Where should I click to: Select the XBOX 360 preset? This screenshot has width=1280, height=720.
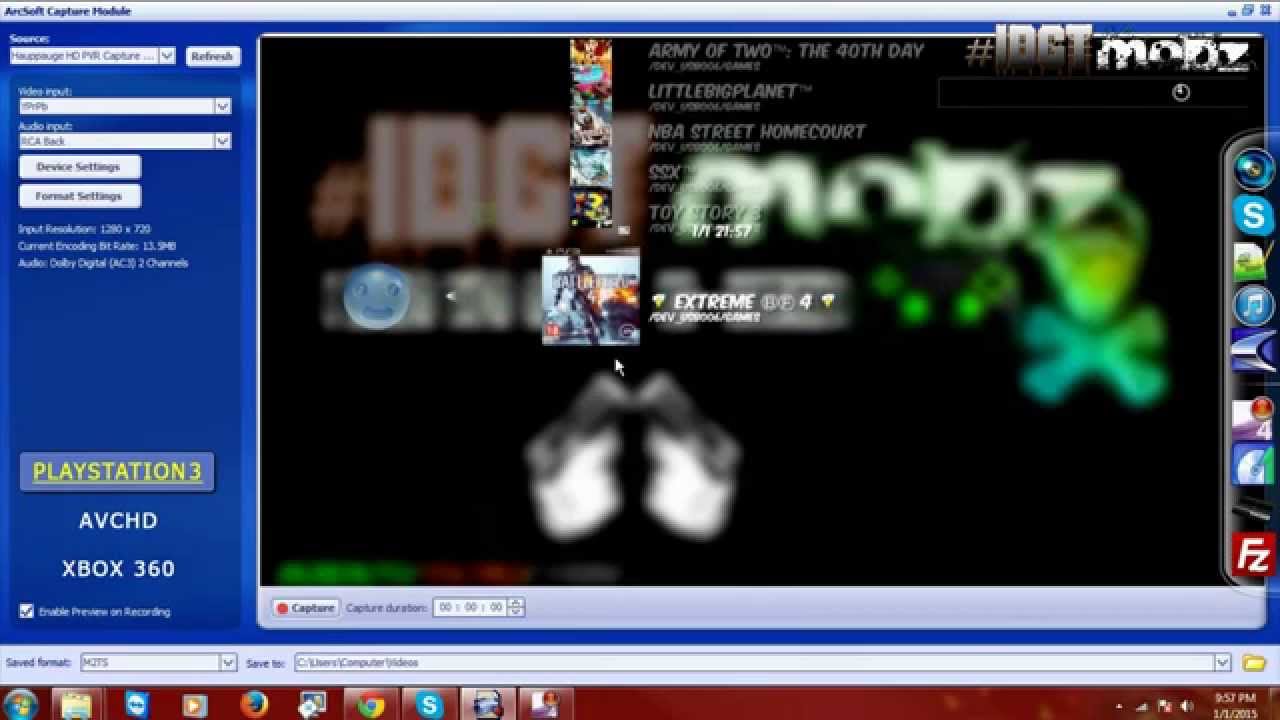click(118, 568)
